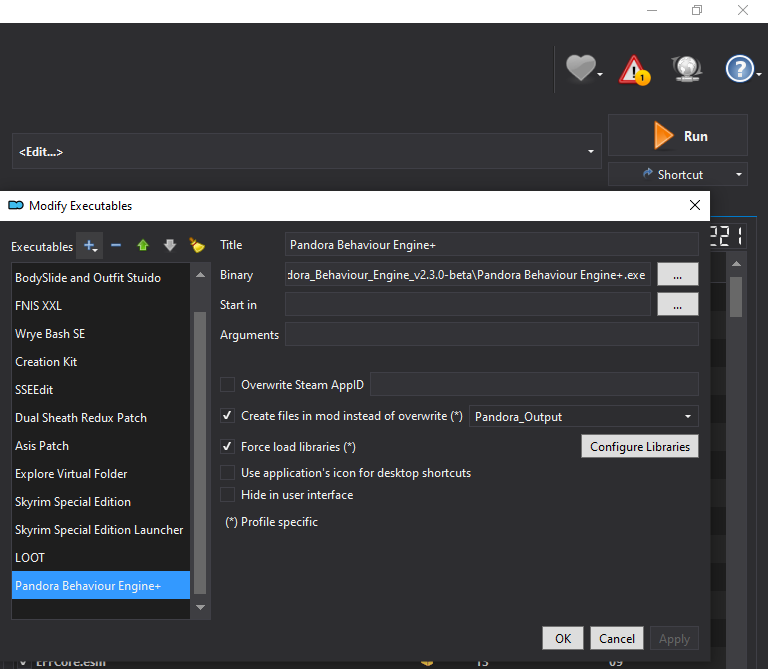The width and height of the screenshot is (768, 669).
Task: Select Skyrim Special Edition executable
Action: [x=100, y=502]
